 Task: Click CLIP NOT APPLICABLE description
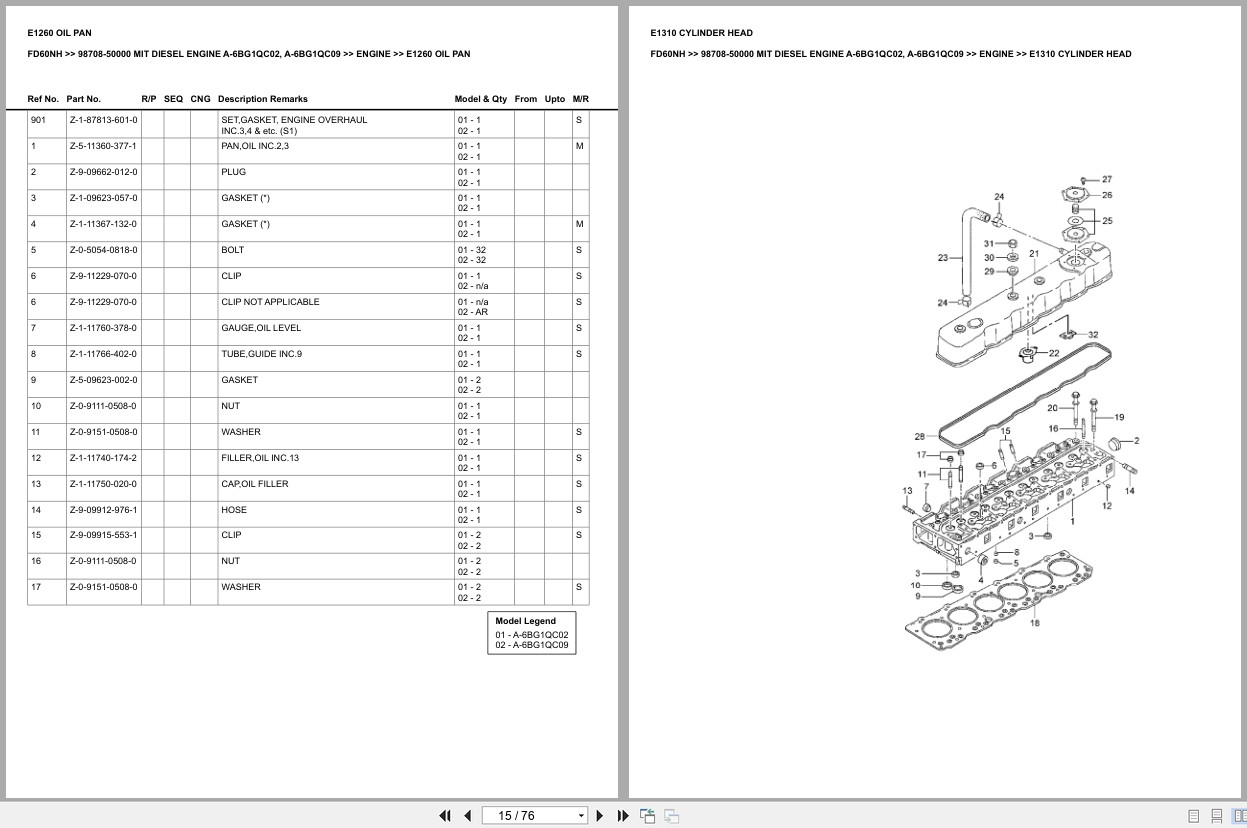(x=271, y=302)
